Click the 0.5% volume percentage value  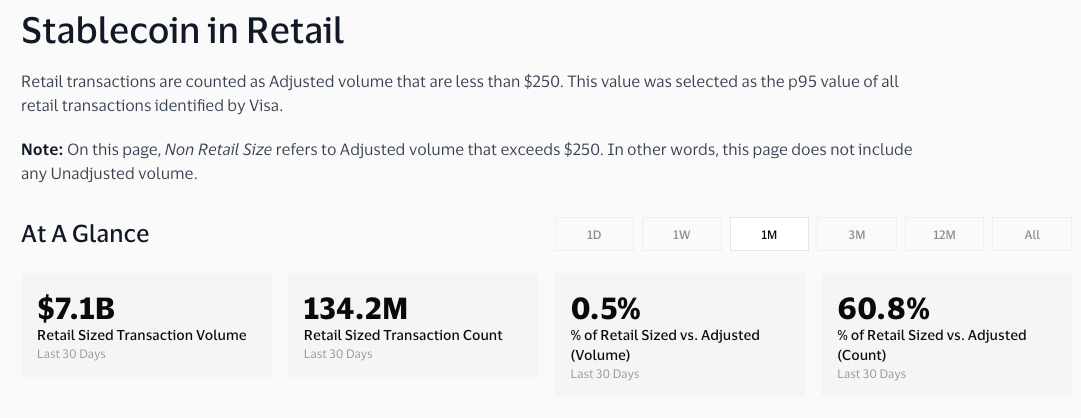click(605, 307)
